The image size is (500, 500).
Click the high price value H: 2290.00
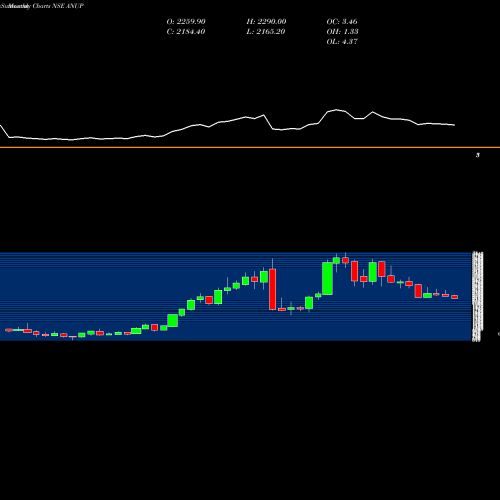(x=266, y=22)
